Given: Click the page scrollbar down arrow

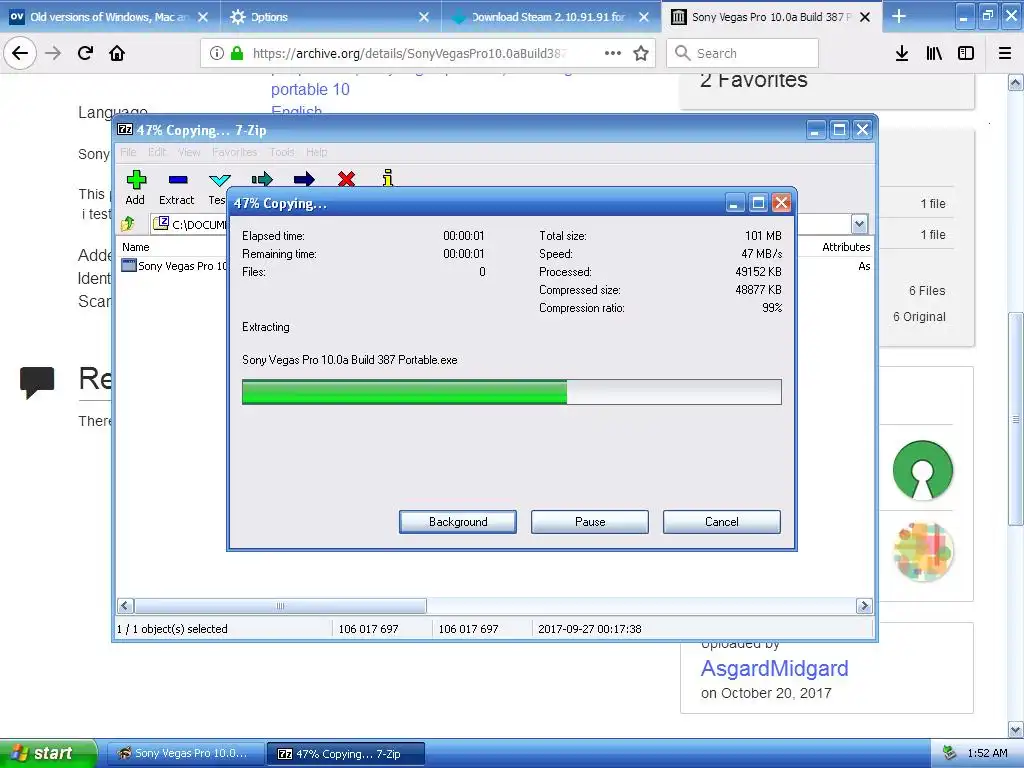Looking at the screenshot, I should pyautogui.click(x=1015, y=729).
